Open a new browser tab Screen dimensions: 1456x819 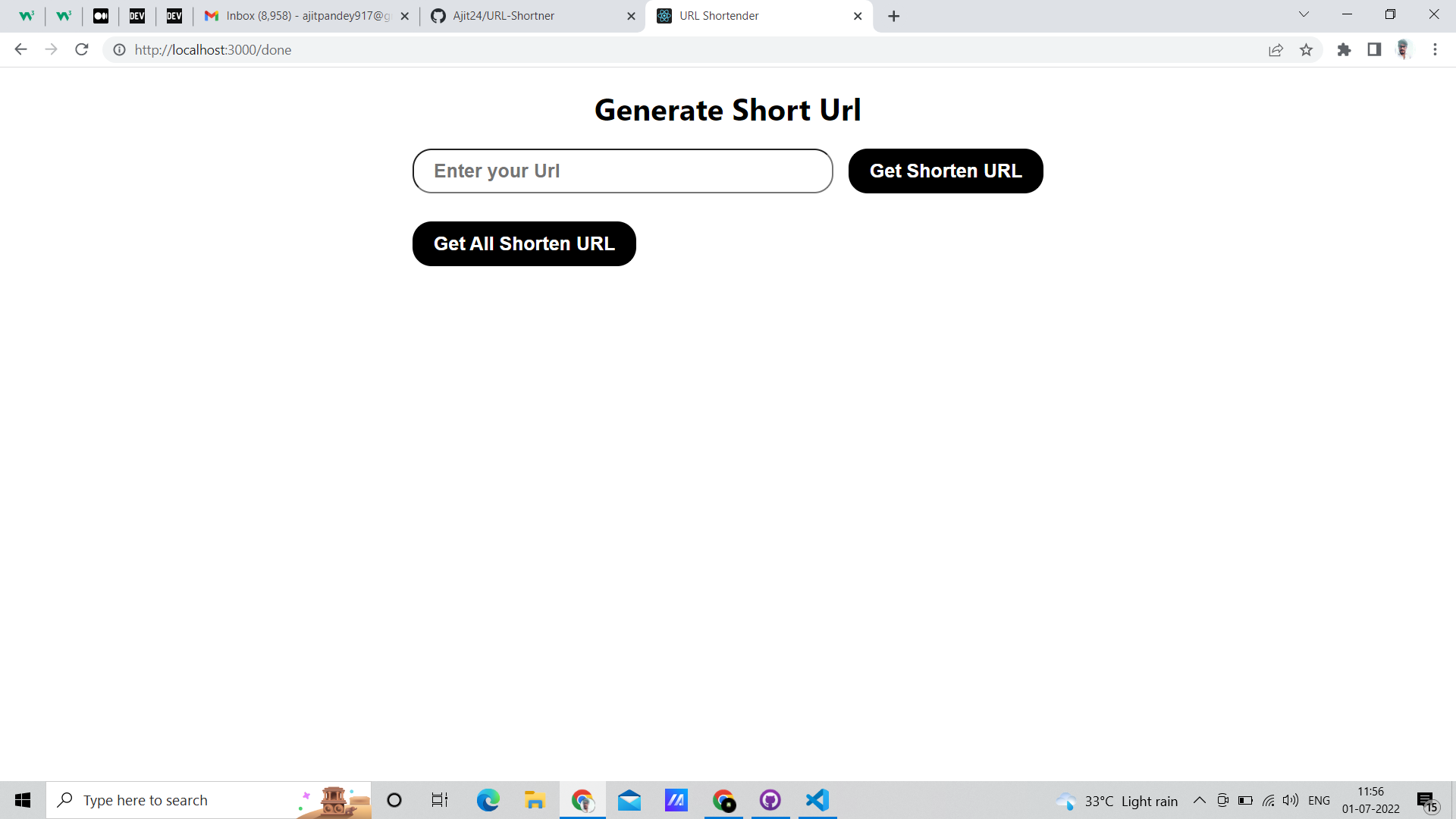(x=894, y=16)
